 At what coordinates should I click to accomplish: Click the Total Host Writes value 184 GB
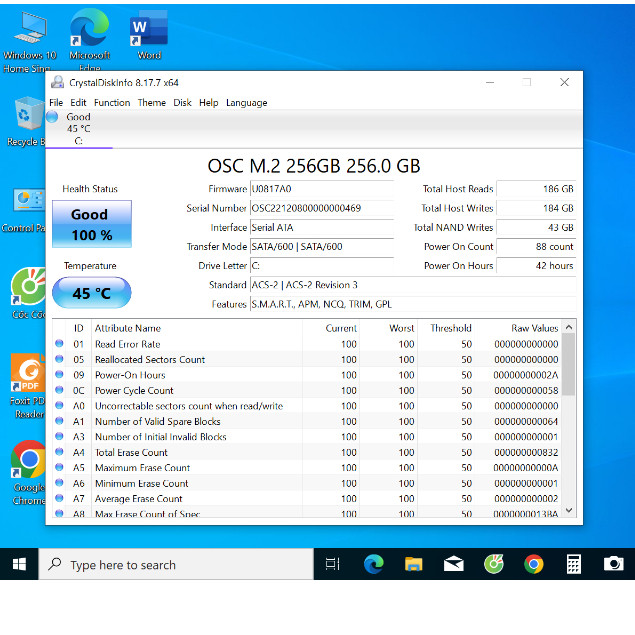tap(536, 208)
